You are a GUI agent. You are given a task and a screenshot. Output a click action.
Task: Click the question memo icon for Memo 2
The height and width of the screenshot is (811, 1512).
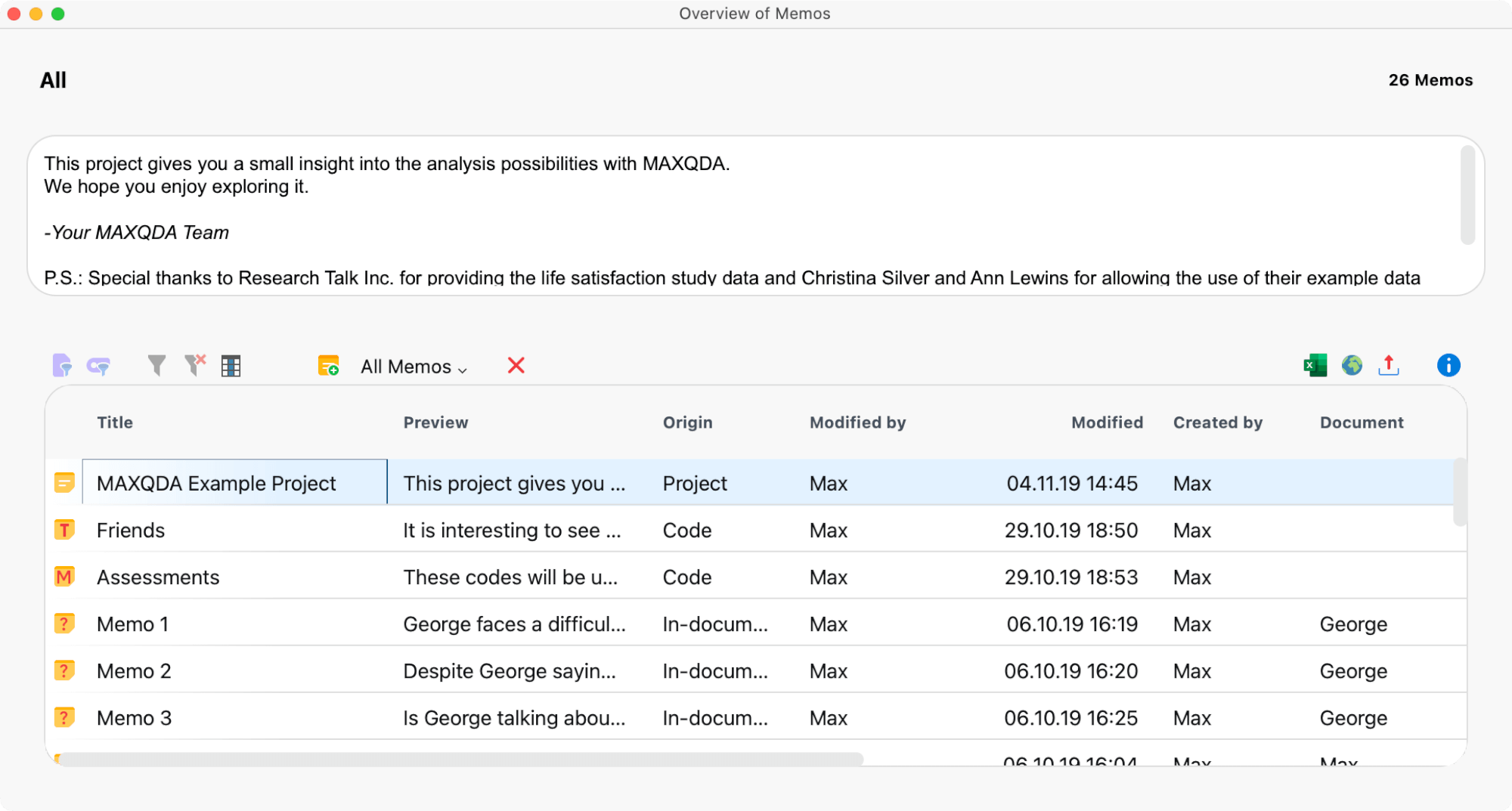click(x=64, y=670)
